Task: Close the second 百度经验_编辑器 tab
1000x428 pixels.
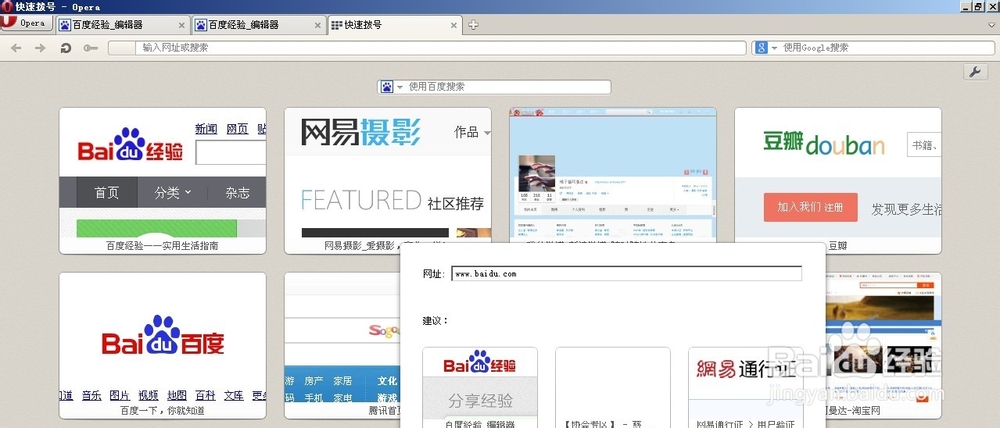Action: point(318,26)
